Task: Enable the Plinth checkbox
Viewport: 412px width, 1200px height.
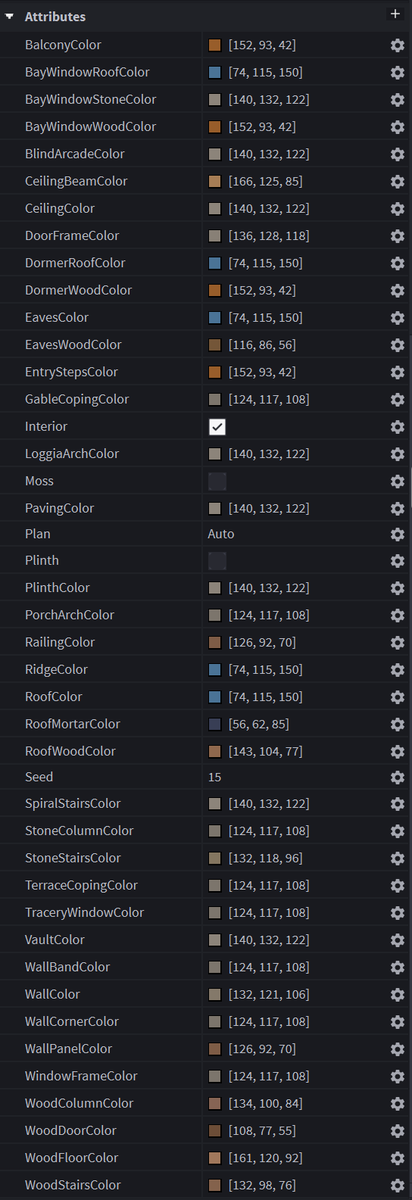Action: coord(217,561)
